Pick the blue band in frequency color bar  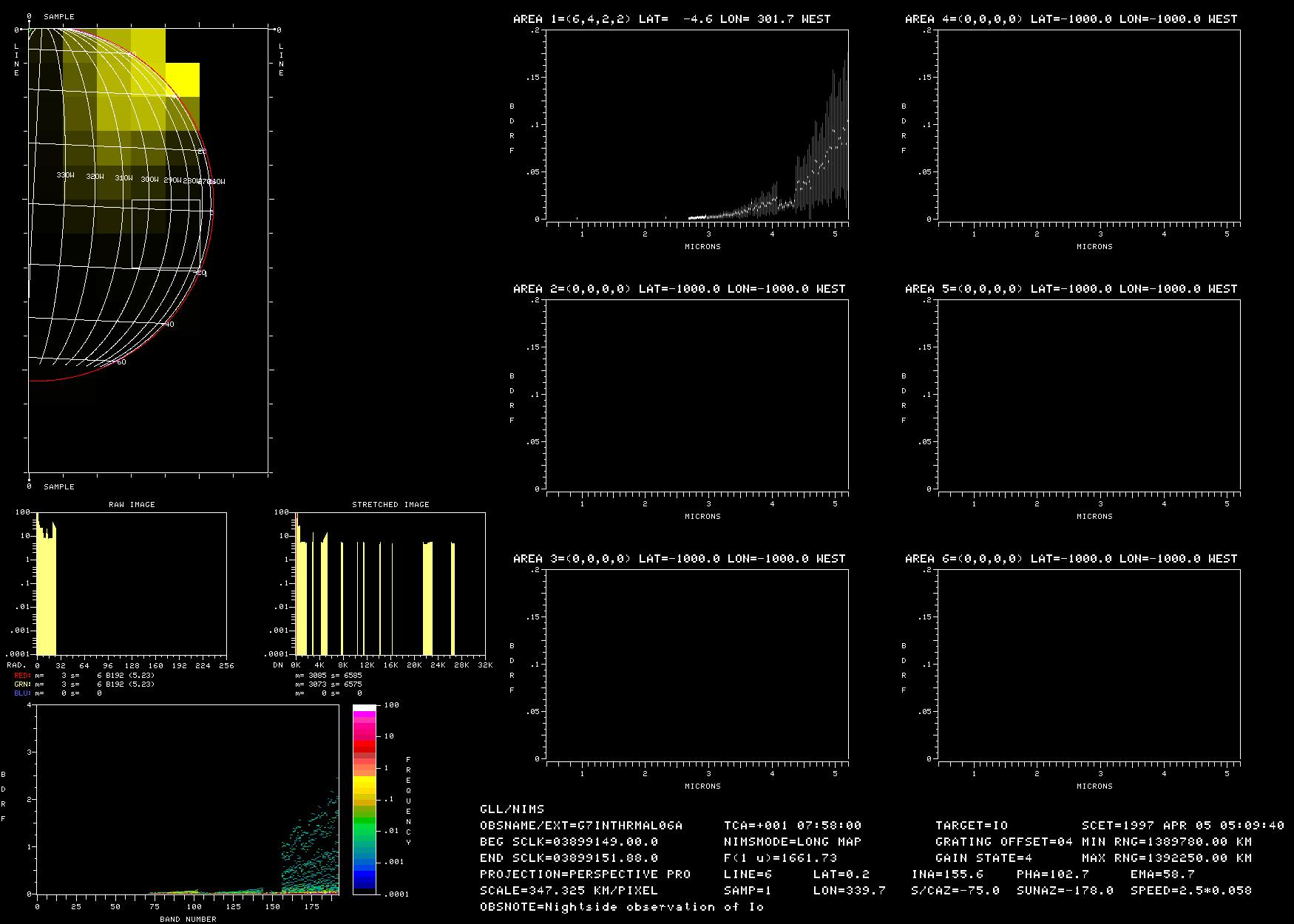click(x=364, y=876)
